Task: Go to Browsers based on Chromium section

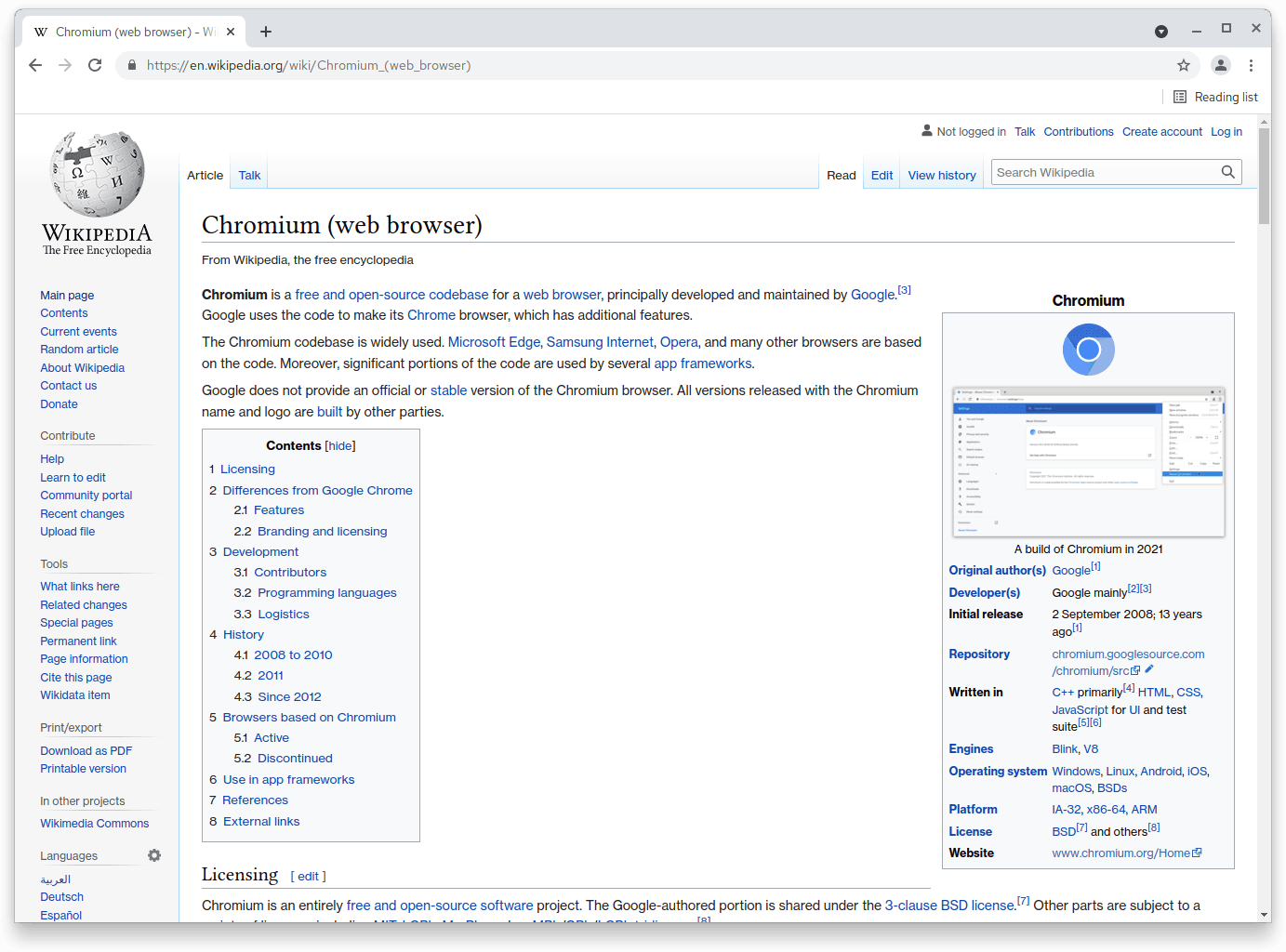Action: pyautogui.click(x=309, y=718)
